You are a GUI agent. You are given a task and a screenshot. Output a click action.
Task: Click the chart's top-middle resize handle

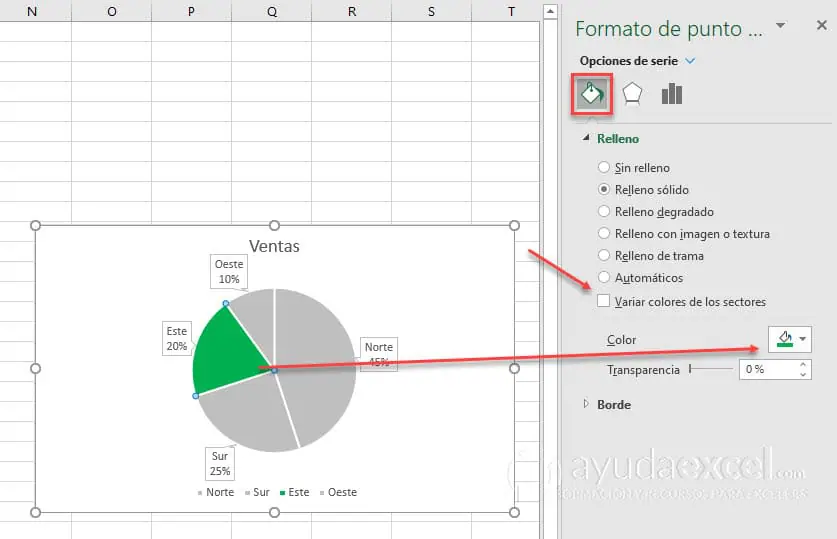tap(274, 225)
